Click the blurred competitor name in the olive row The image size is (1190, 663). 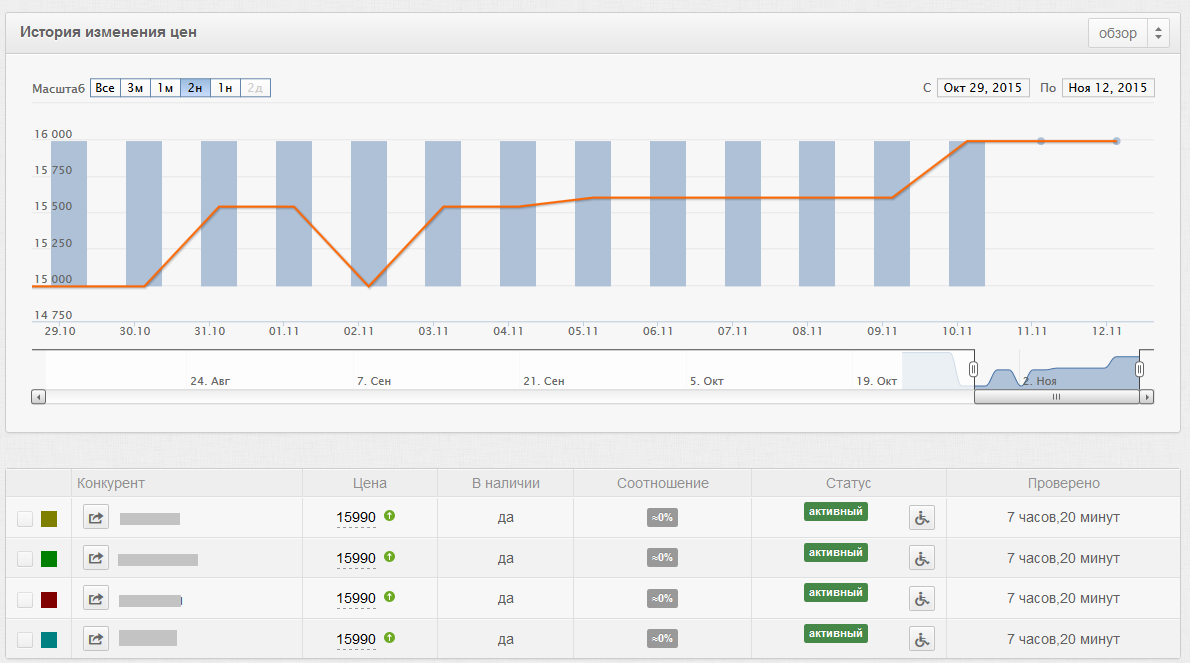pos(150,519)
